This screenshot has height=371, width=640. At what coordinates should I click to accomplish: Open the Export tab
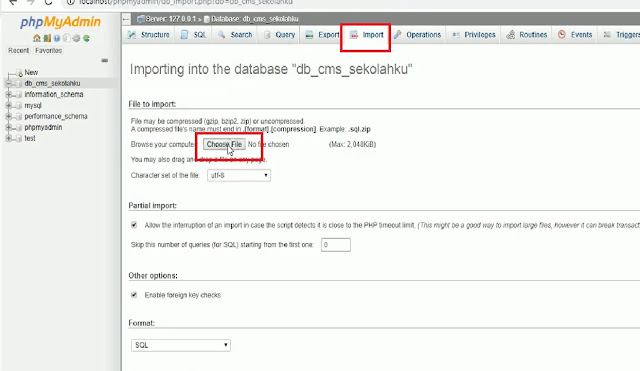pyautogui.click(x=322, y=35)
